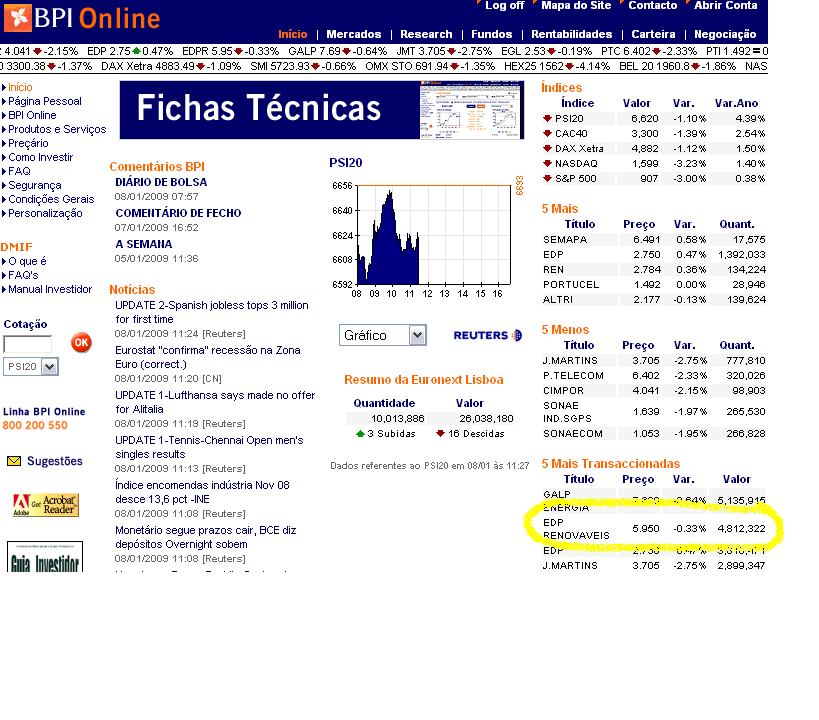Click SONAECOM in 5 Menos table

(x=573, y=434)
